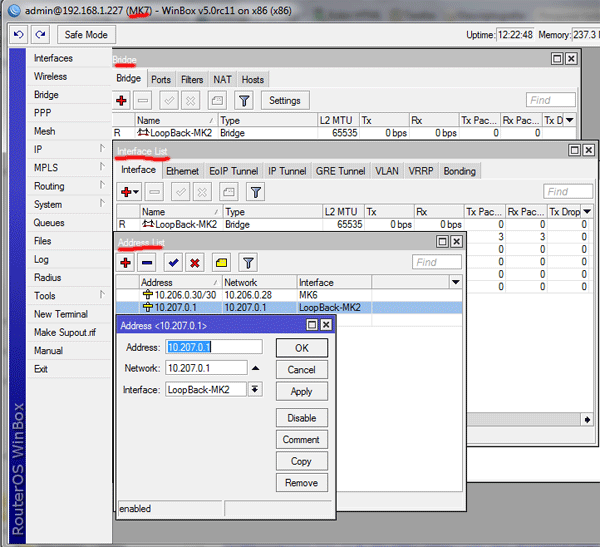
Task: Toggle the Safe Mode button
Action: point(85,35)
